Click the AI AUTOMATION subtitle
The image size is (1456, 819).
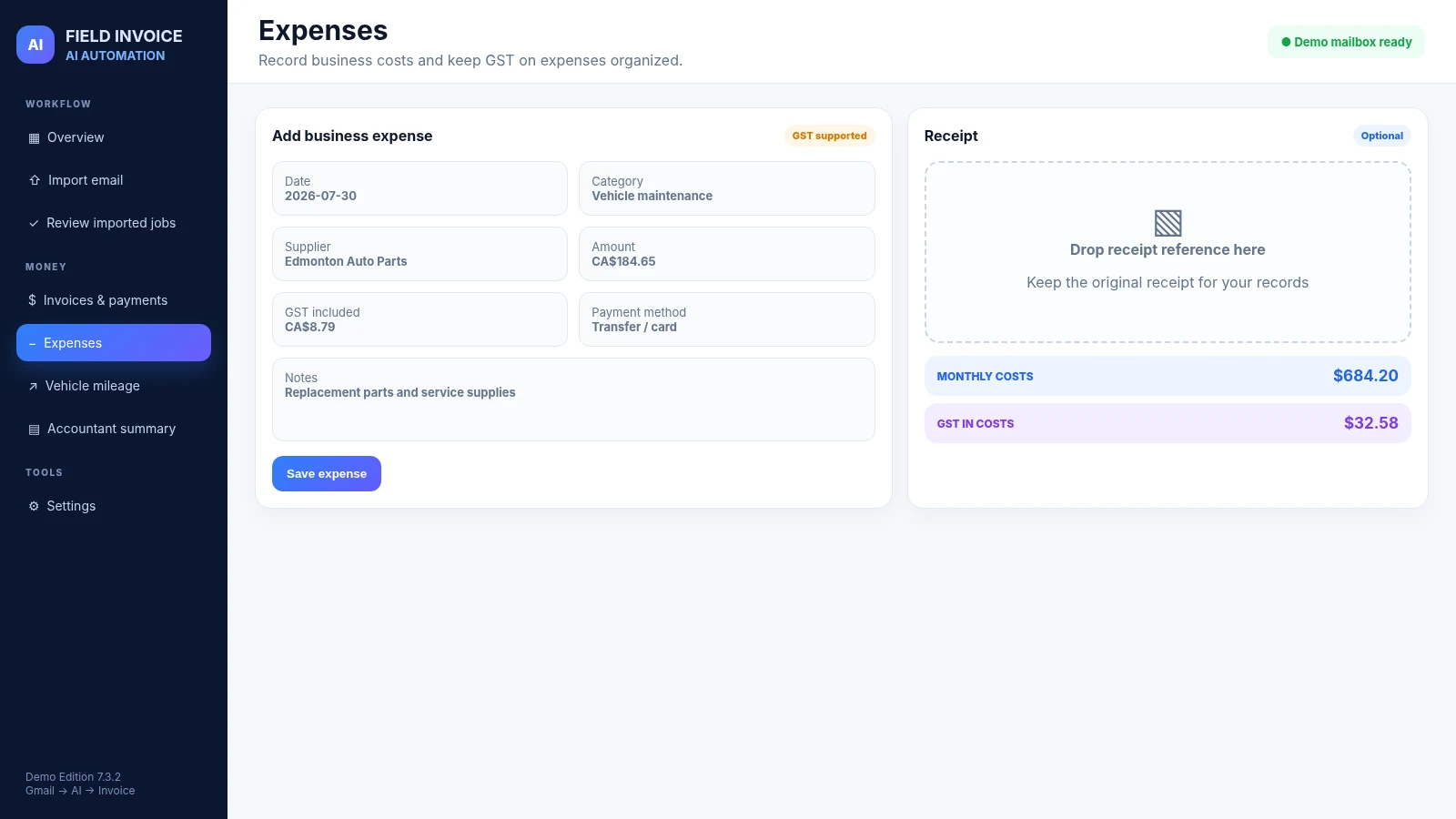[x=116, y=56]
